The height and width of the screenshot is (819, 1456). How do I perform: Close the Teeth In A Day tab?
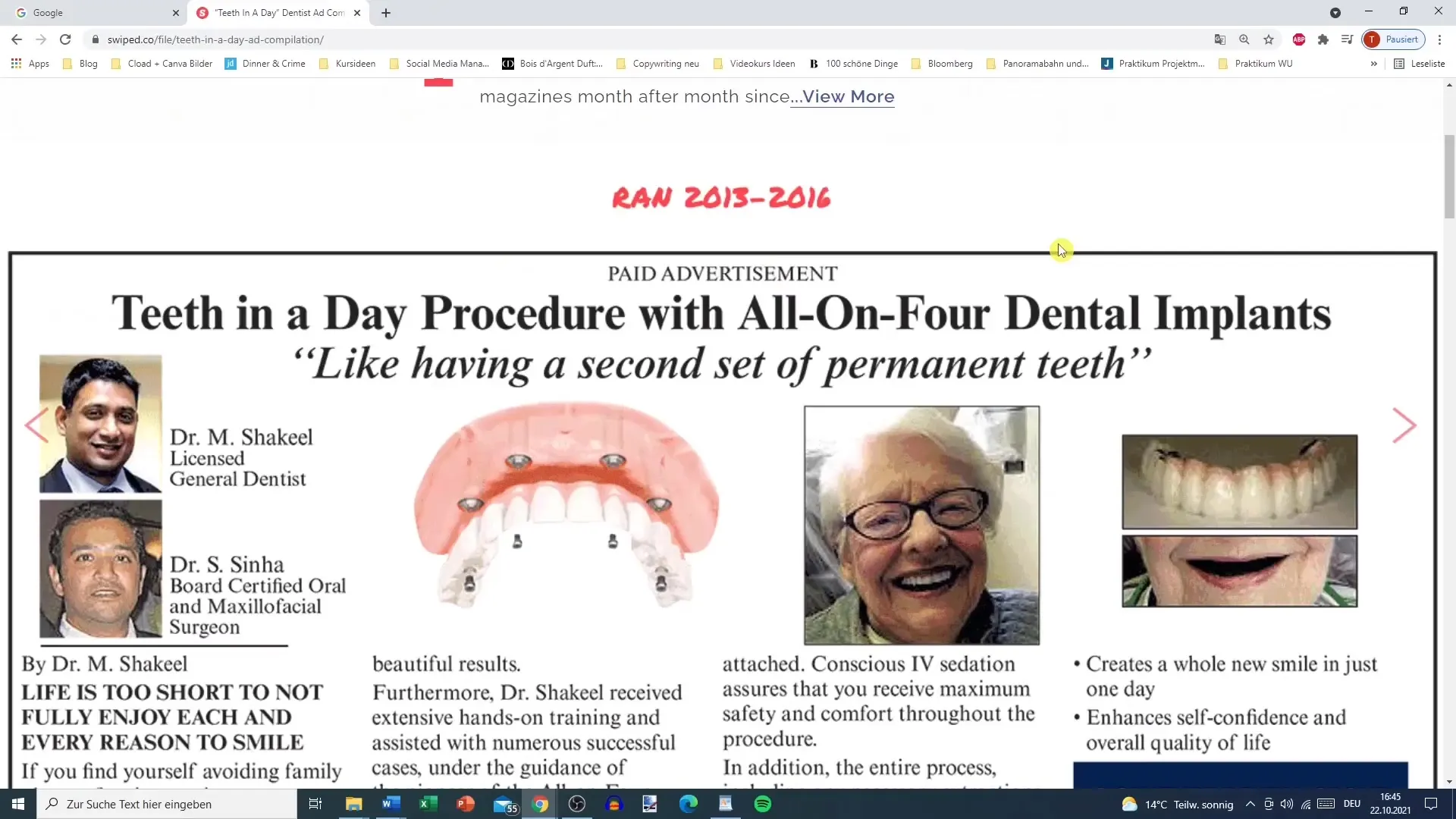pos(357,13)
